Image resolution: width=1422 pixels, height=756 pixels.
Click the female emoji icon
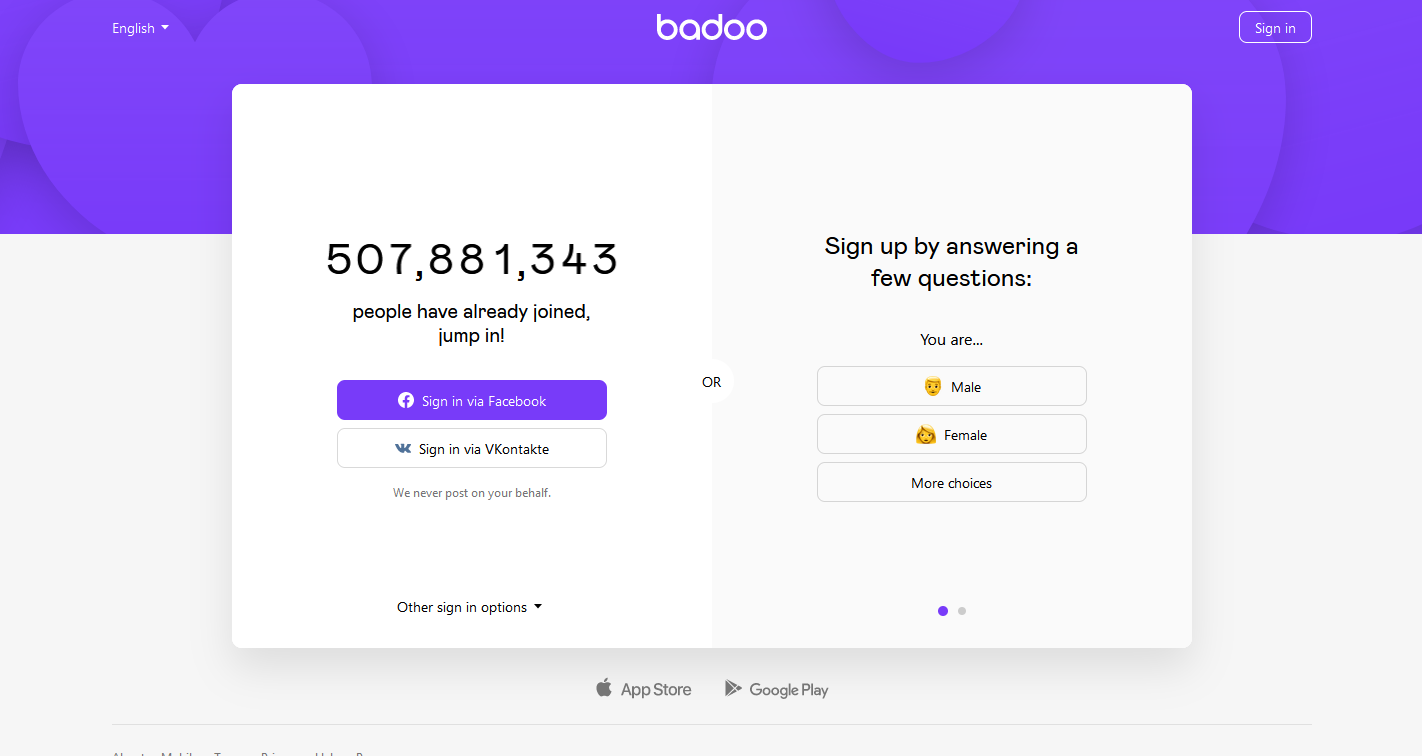pyautogui.click(x=926, y=435)
